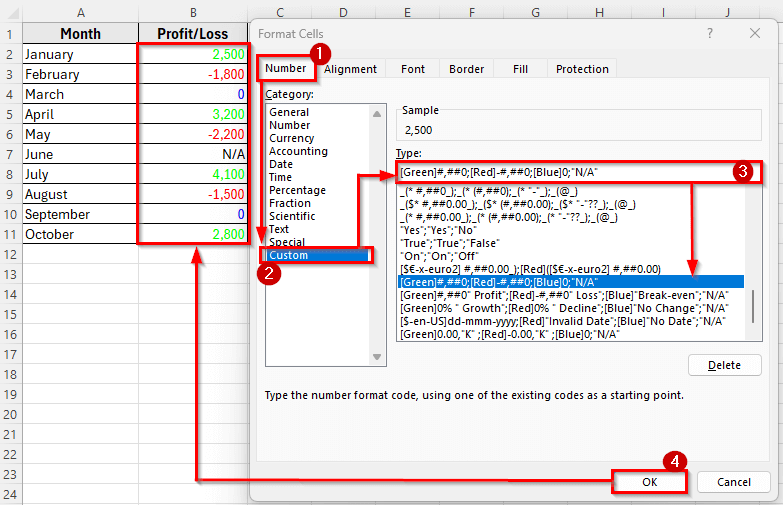Select Currency in the Category list
The height and width of the screenshot is (505, 783).
(292, 138)
